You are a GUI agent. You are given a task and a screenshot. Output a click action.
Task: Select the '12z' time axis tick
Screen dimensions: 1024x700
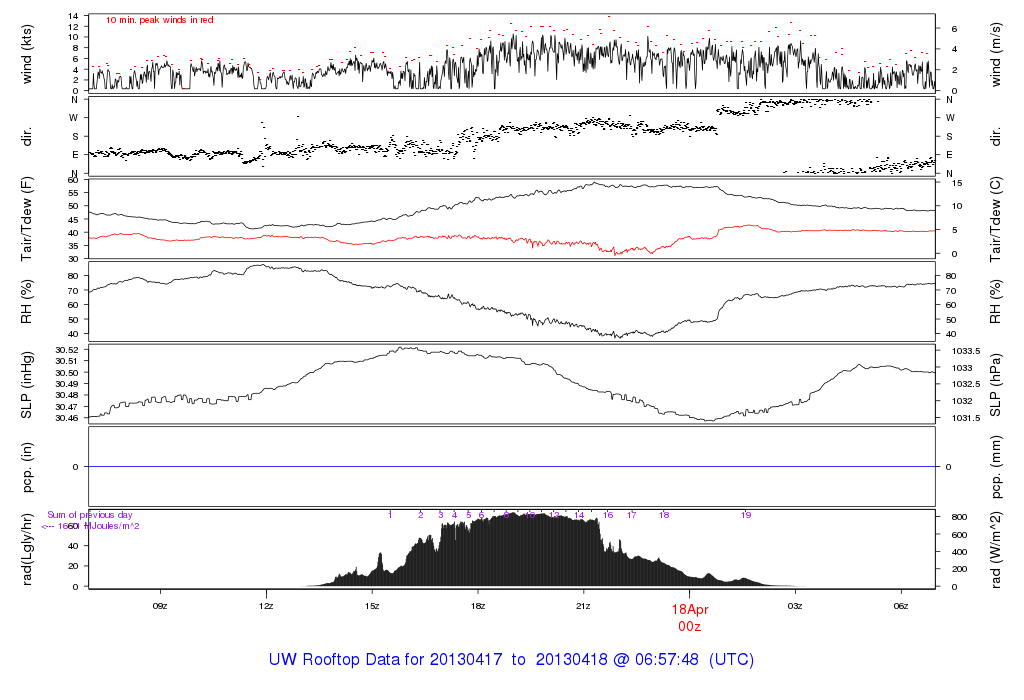[265, 606]
